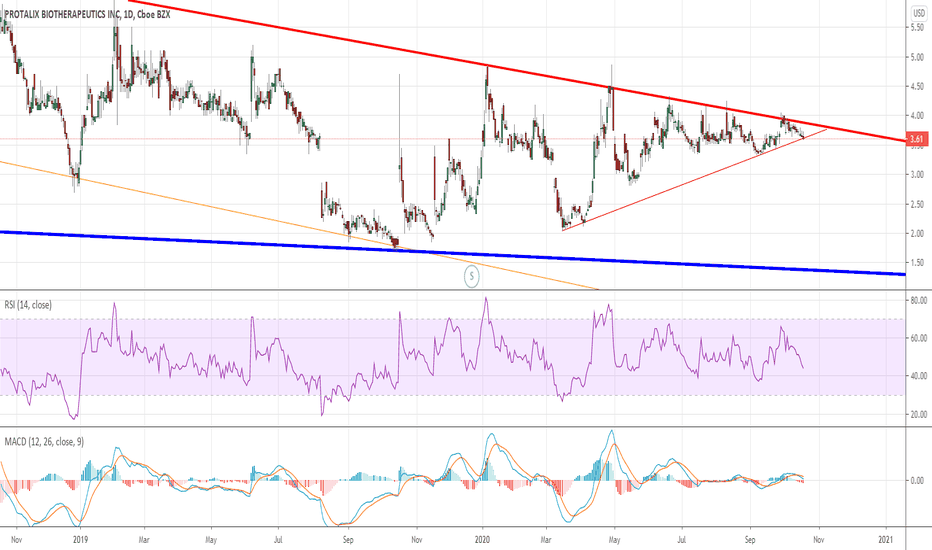Click the split event 'S' marker icon
This screenshot has height=550, width=932.
coord(471,276)
